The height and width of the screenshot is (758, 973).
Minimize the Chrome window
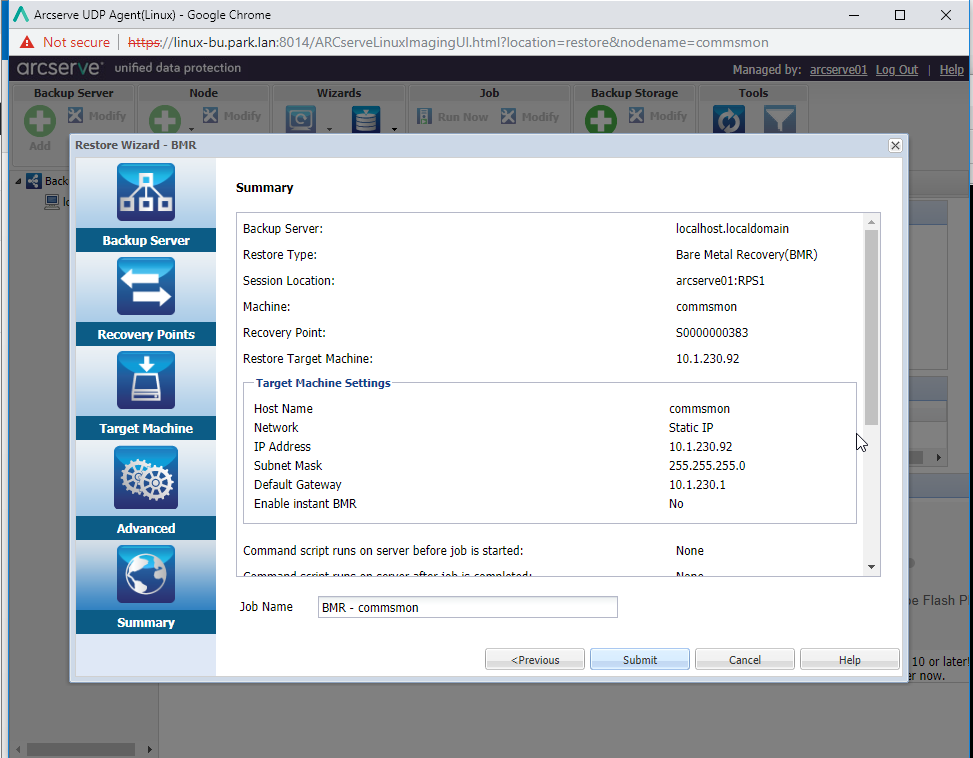[x=854, y=15]
